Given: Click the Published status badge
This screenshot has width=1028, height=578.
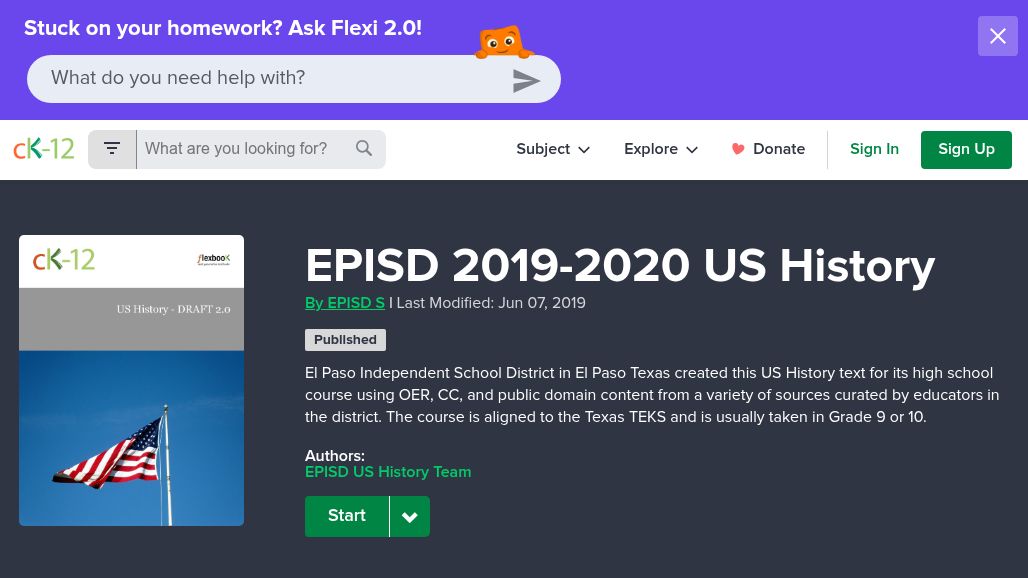Looking at the screenshot, I should tap(345, 340).
